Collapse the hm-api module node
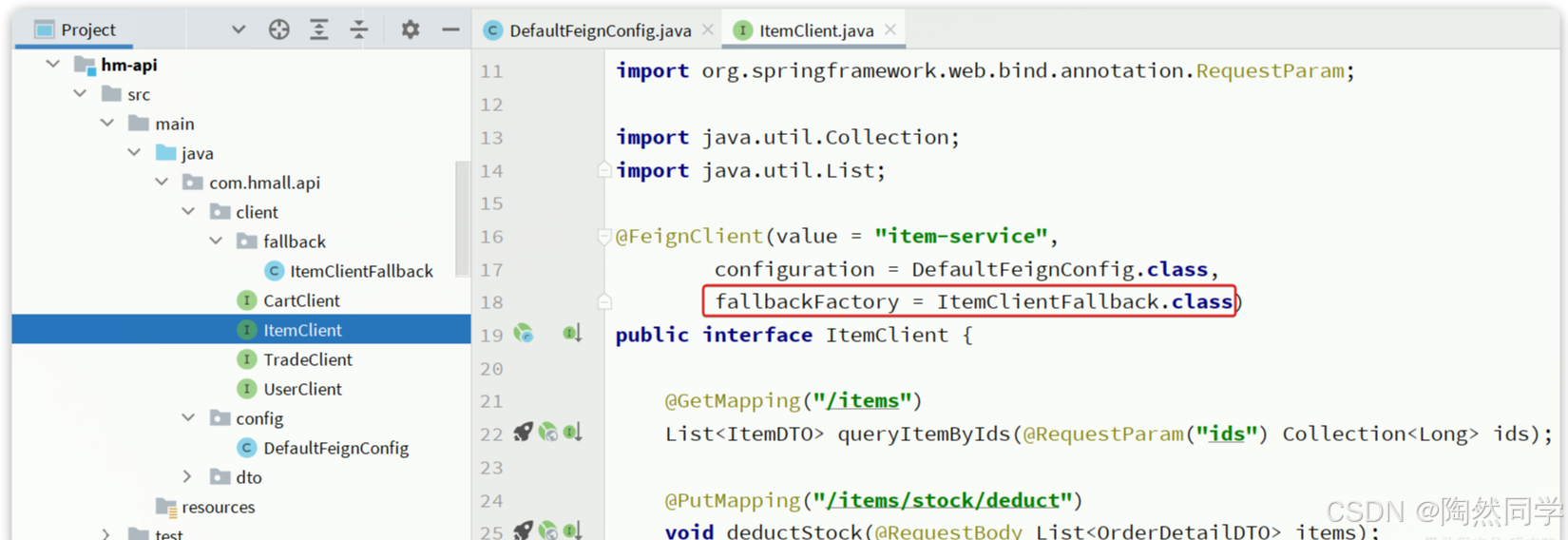Screen dimensions: 1568x540 coord(53,65)
